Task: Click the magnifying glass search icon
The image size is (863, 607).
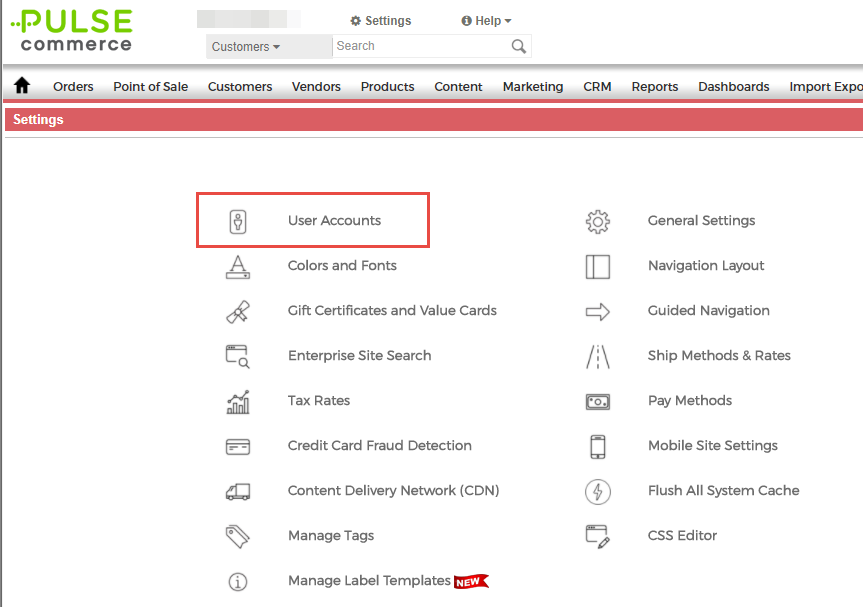Action: pyautogui.click(x=518, y=46)
